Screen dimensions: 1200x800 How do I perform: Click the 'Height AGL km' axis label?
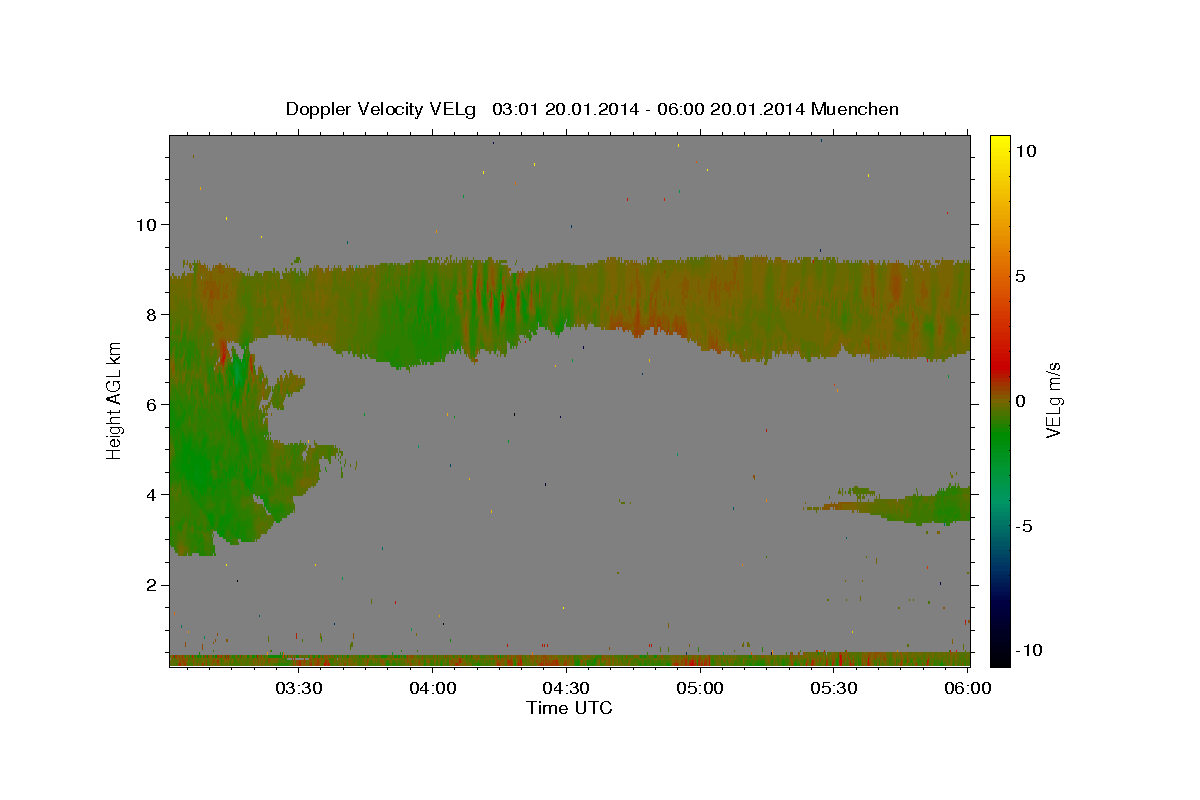pyautogui.click(x=114, y=401)
